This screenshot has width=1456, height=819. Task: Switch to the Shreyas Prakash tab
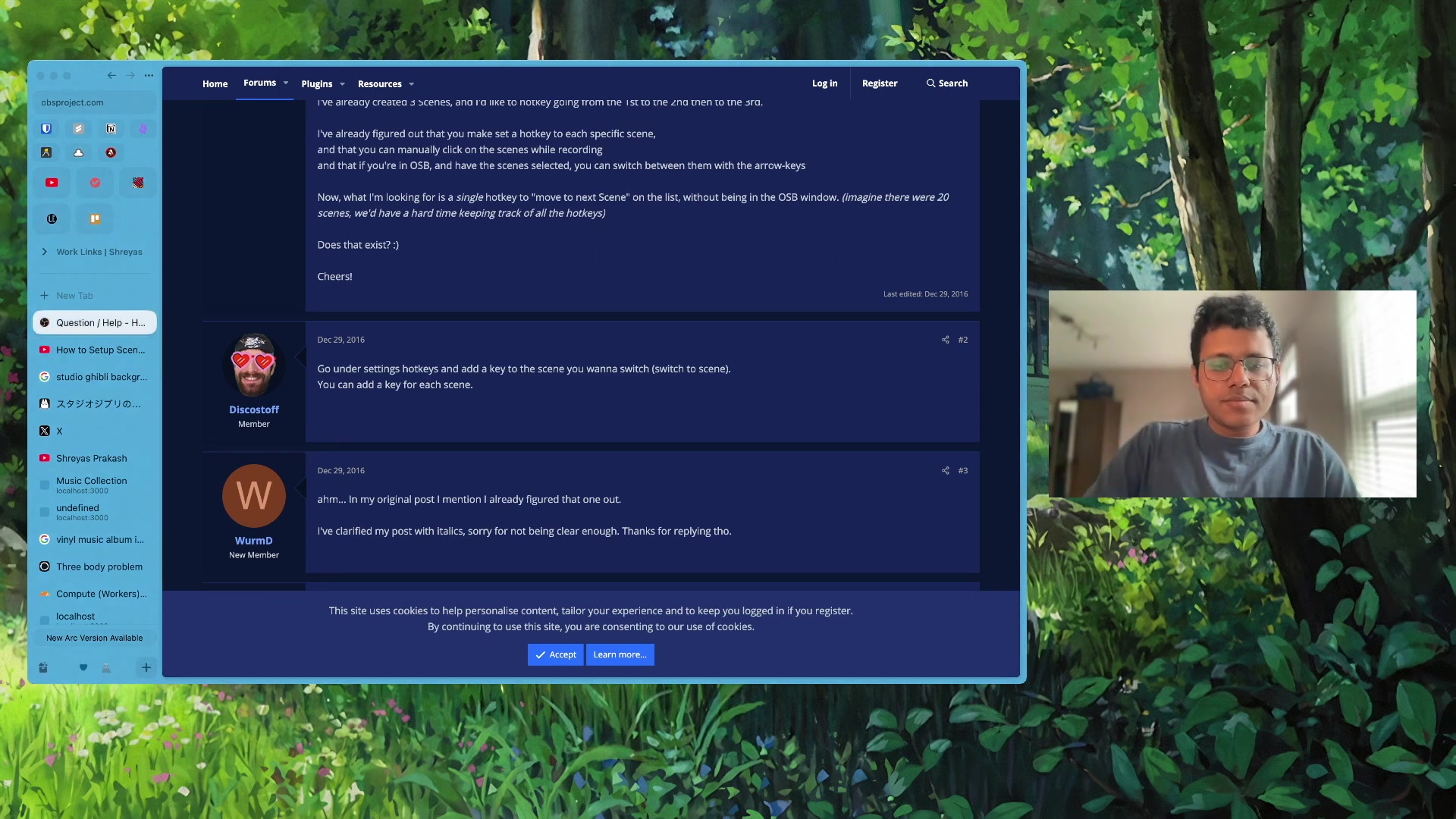coord(95,459)
